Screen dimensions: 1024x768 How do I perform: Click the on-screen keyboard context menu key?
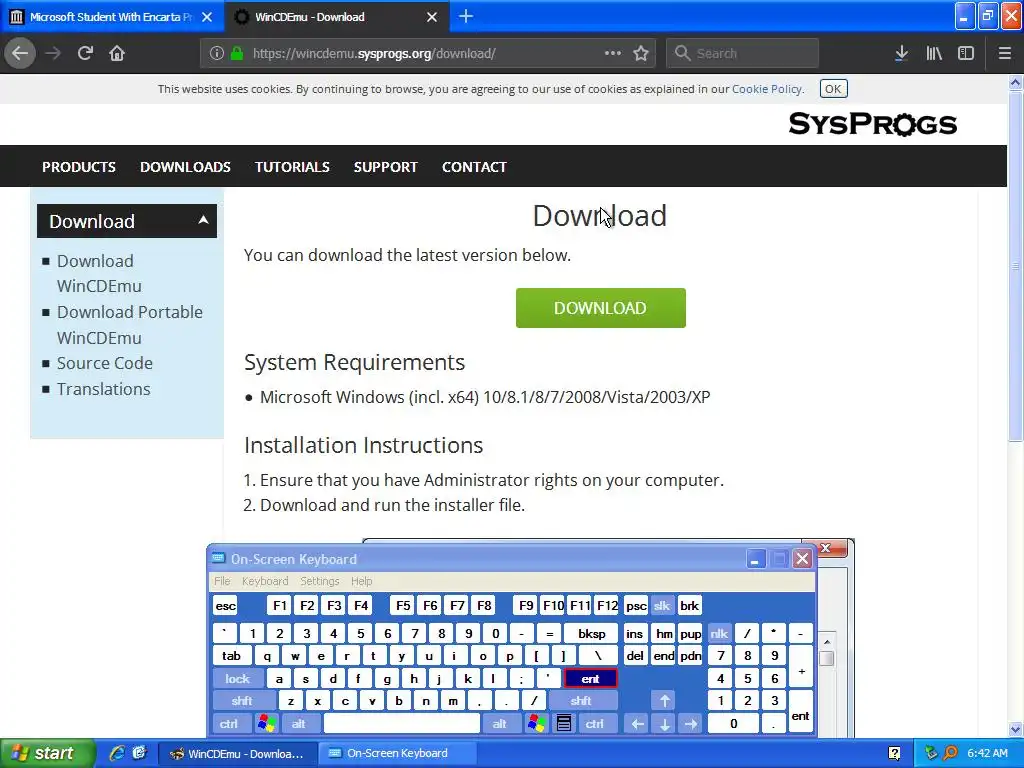coord(564,724)
